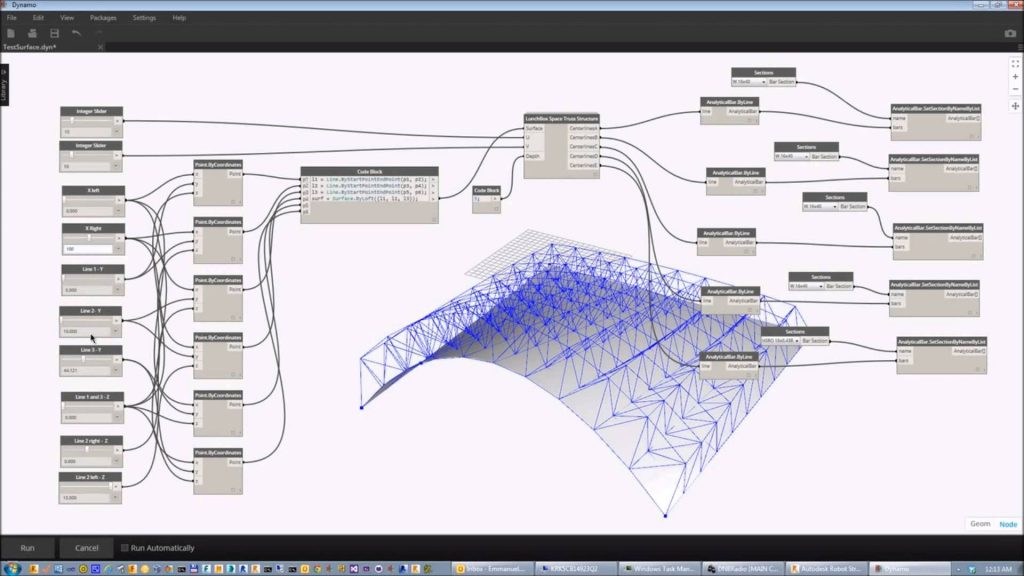Select the Pan tool icon
The width and height of the screenshot is (1024, 576).
click(1015, 105)
